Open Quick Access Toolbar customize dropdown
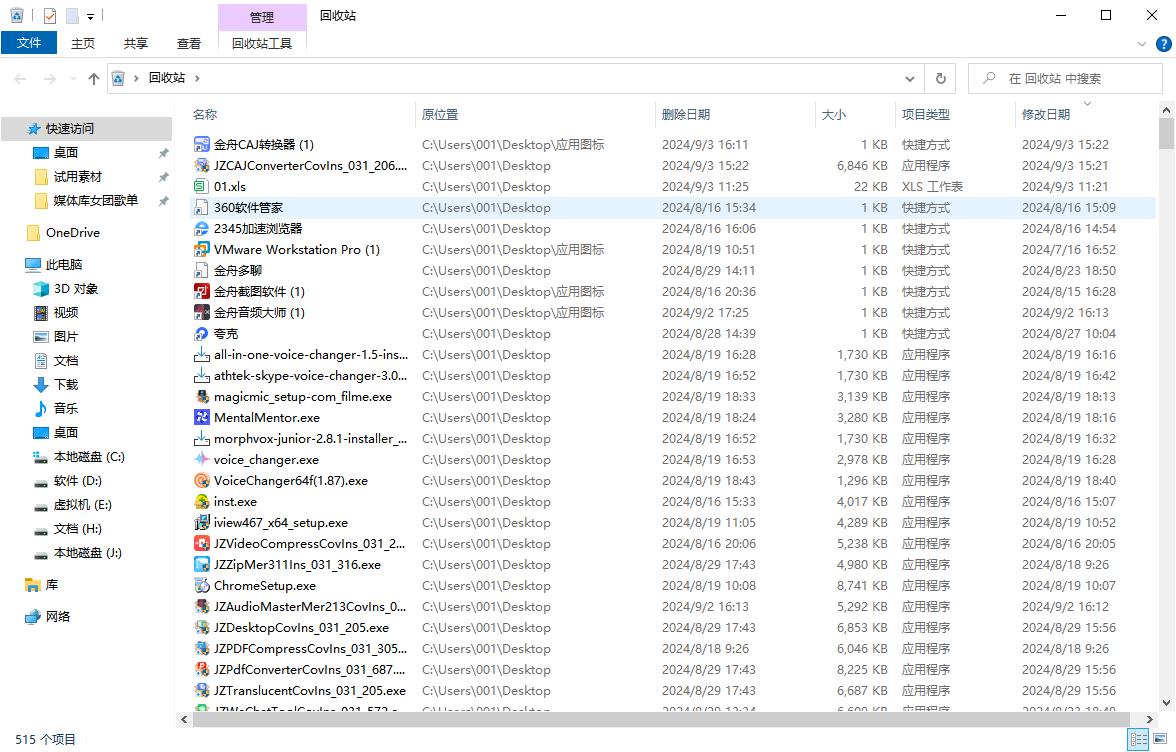Viewport: 1176px width, 752px height. click(x=91, y=16)
